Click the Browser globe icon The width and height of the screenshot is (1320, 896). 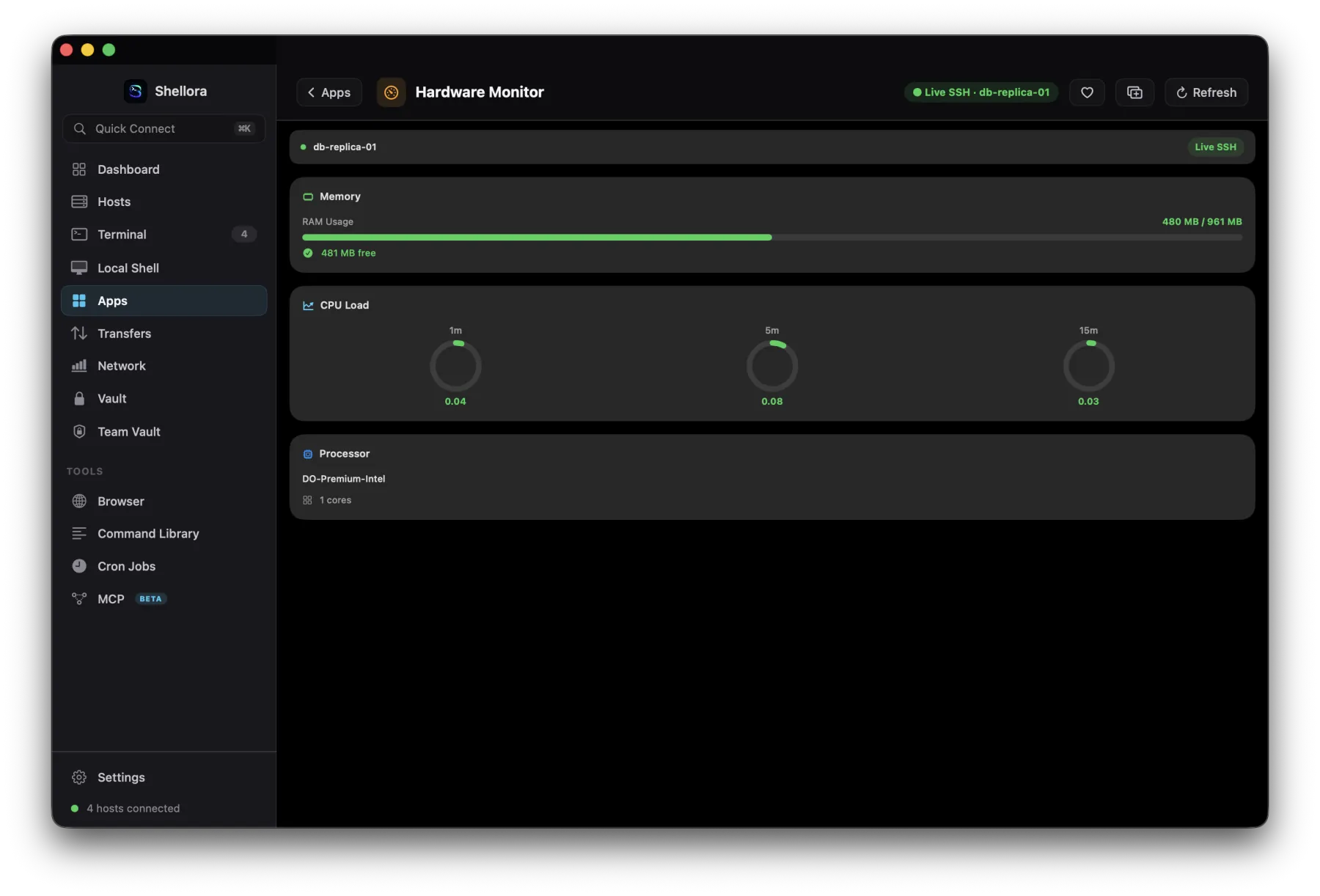[79, 502]
